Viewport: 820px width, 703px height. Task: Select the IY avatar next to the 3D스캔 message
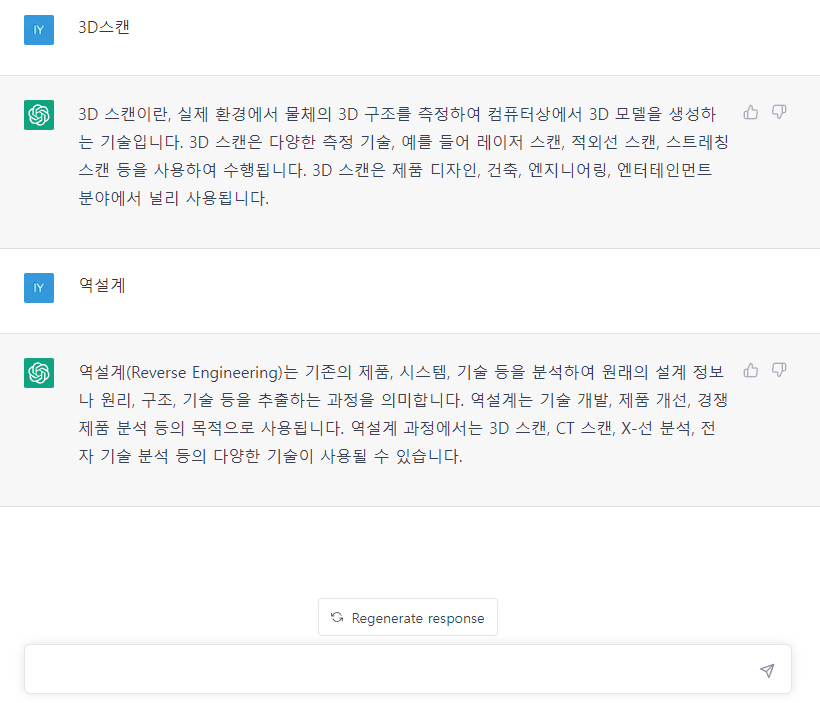coord(39,30)
